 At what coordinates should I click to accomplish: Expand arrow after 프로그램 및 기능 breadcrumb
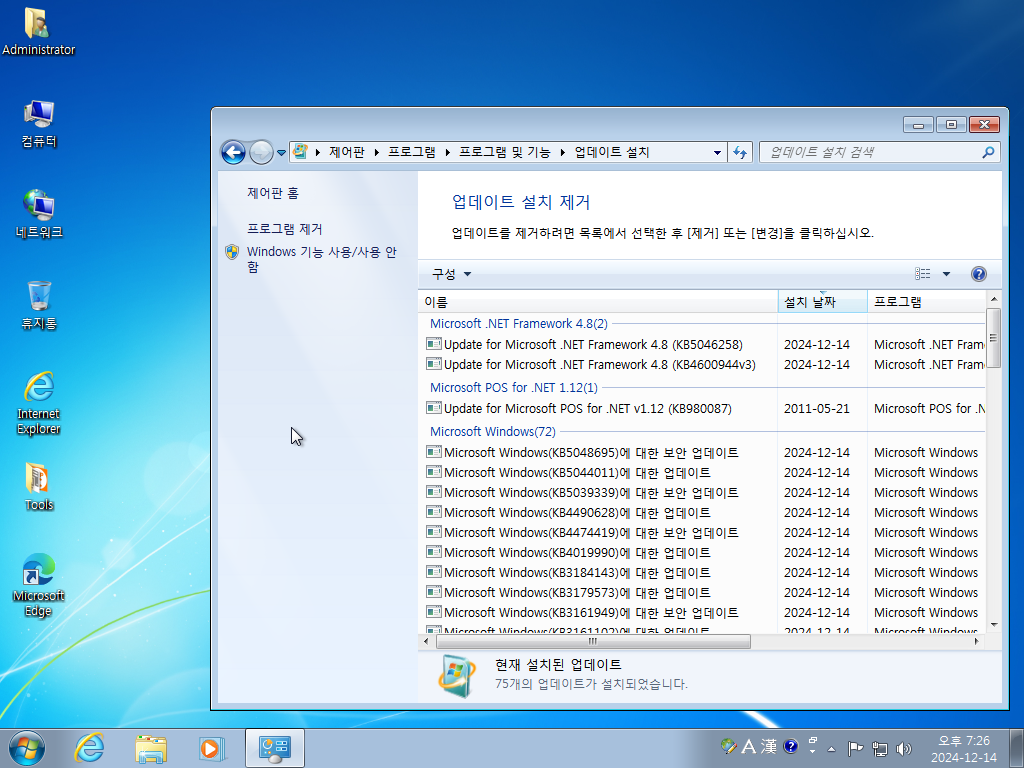562,152
